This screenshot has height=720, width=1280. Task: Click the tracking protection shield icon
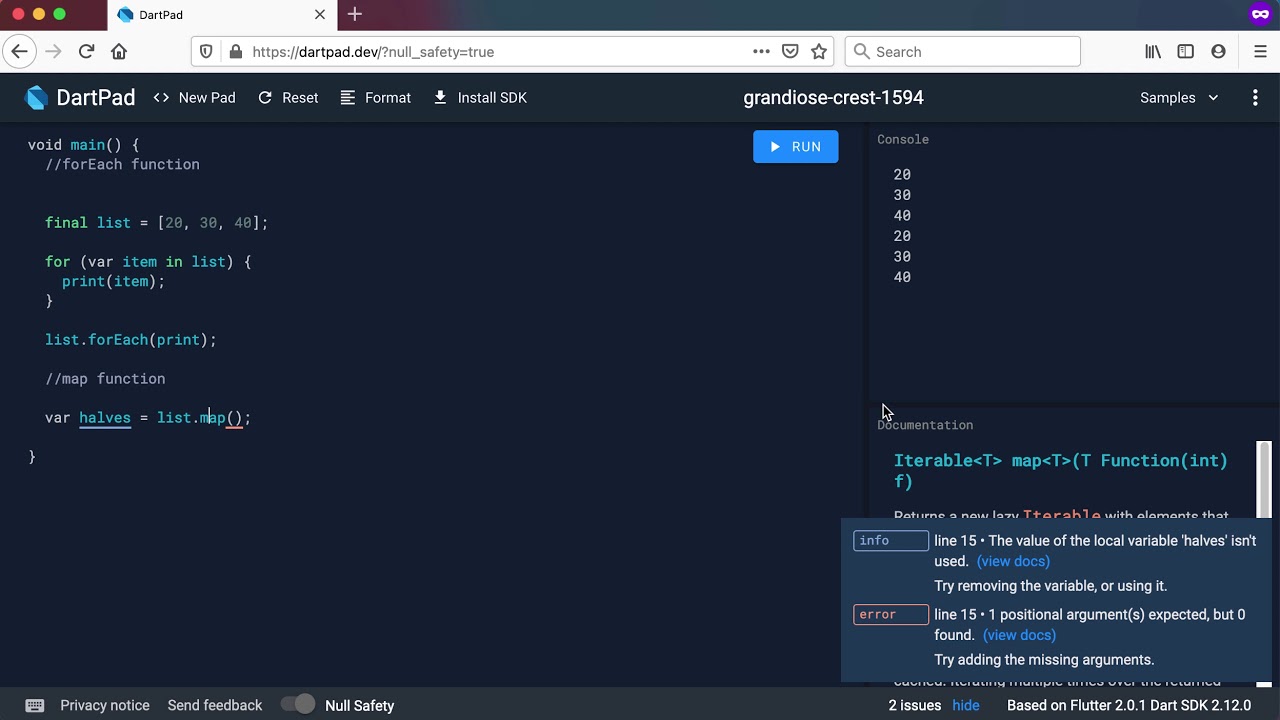point(206,52)
